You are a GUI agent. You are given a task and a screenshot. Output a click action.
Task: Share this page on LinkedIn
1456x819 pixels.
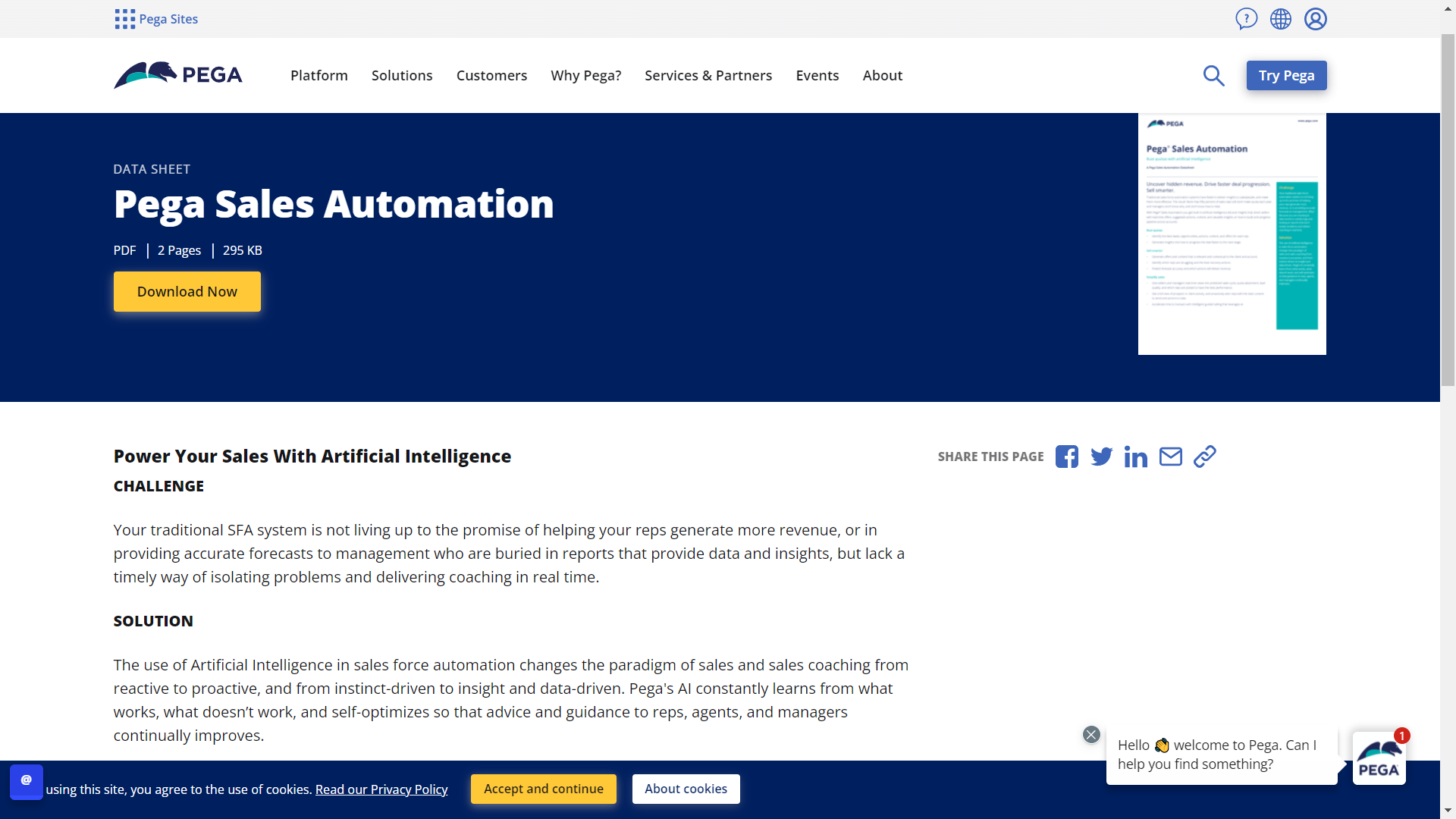click(x=1136, y=457)
